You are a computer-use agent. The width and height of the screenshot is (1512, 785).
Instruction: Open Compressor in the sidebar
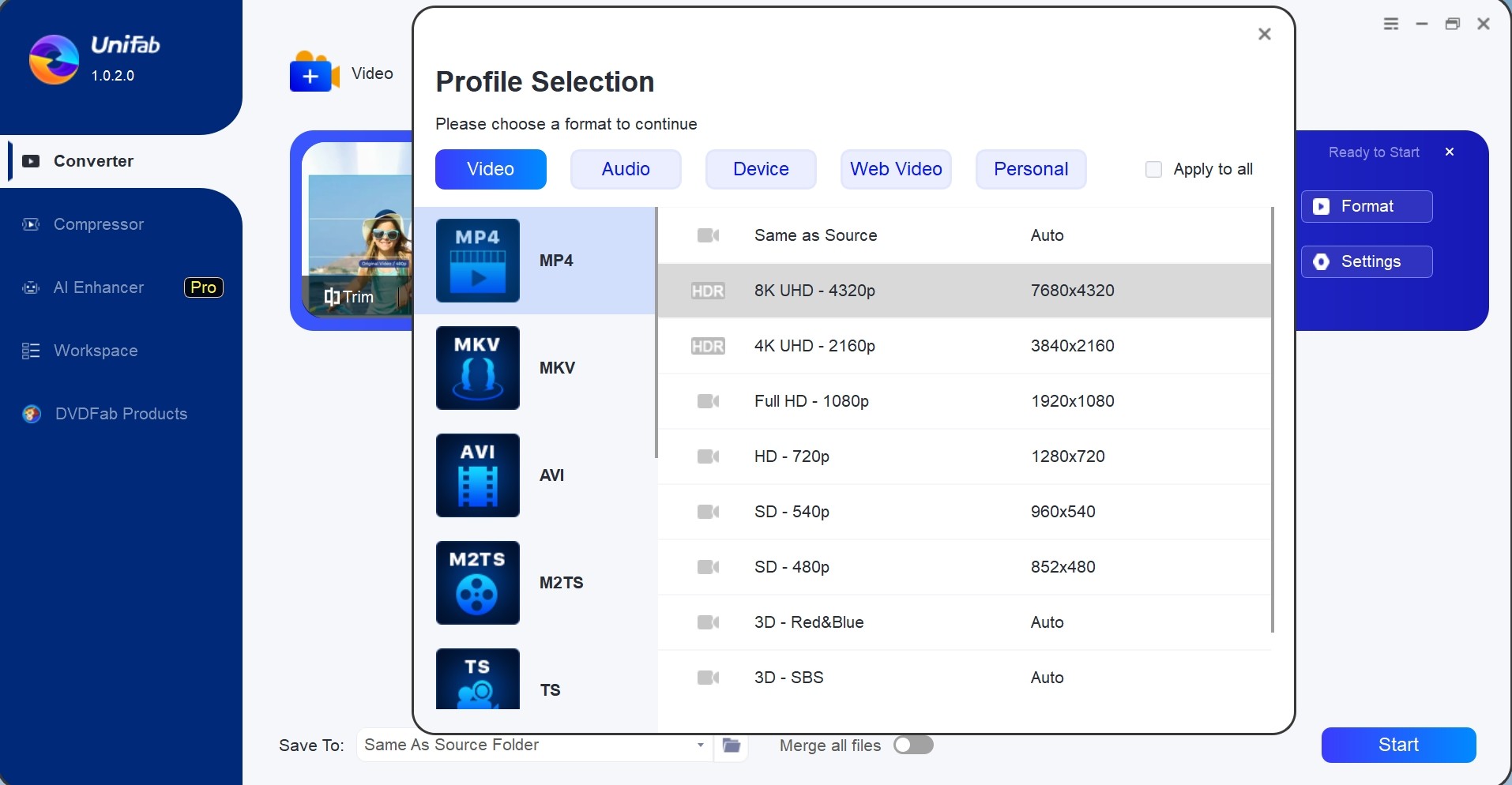tap(99, 225)
